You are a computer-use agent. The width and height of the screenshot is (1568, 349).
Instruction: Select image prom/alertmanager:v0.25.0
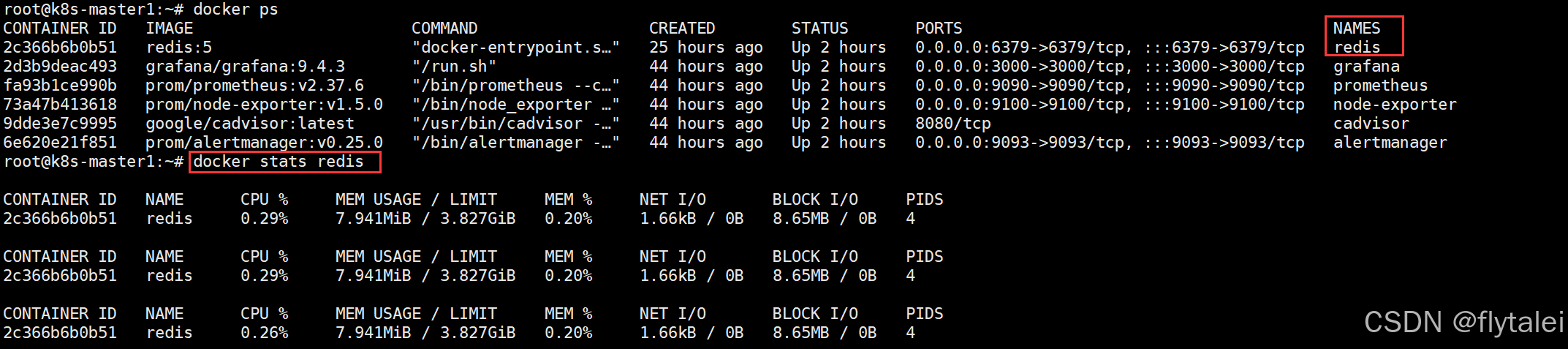point(265,143)
